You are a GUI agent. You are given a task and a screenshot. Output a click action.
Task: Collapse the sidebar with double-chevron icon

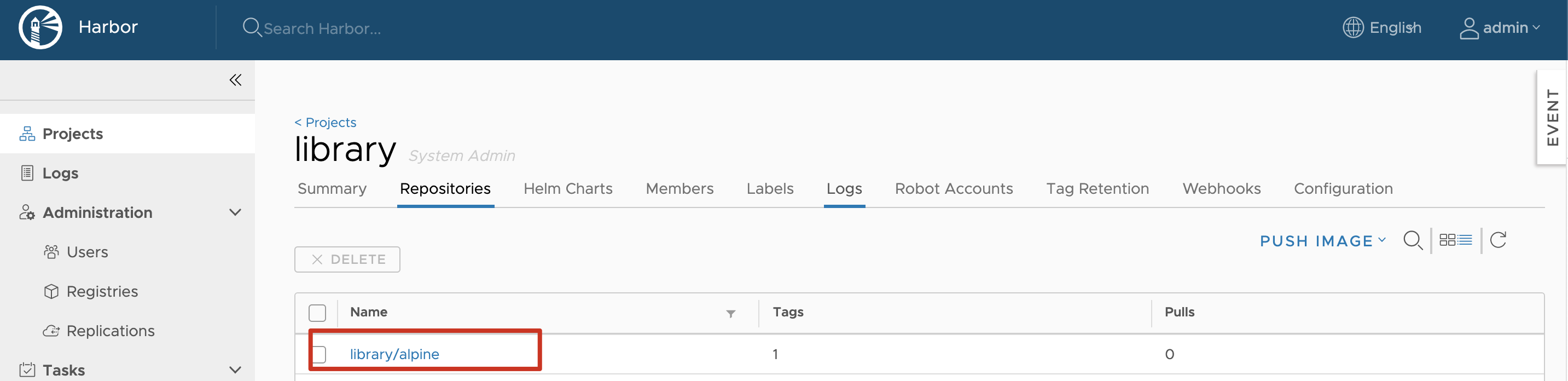[236, 80]
